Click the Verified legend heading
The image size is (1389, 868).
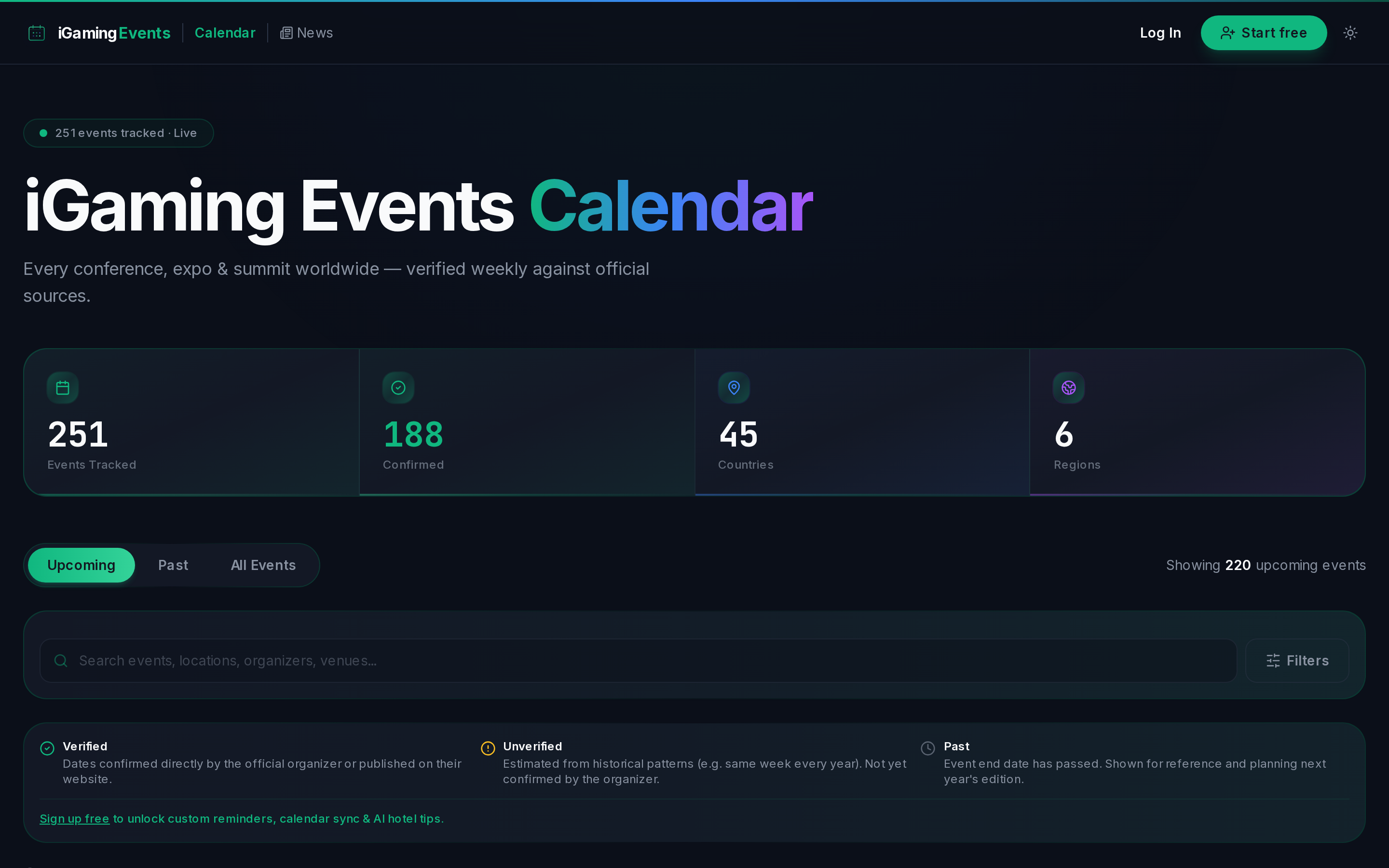[85, 746]
